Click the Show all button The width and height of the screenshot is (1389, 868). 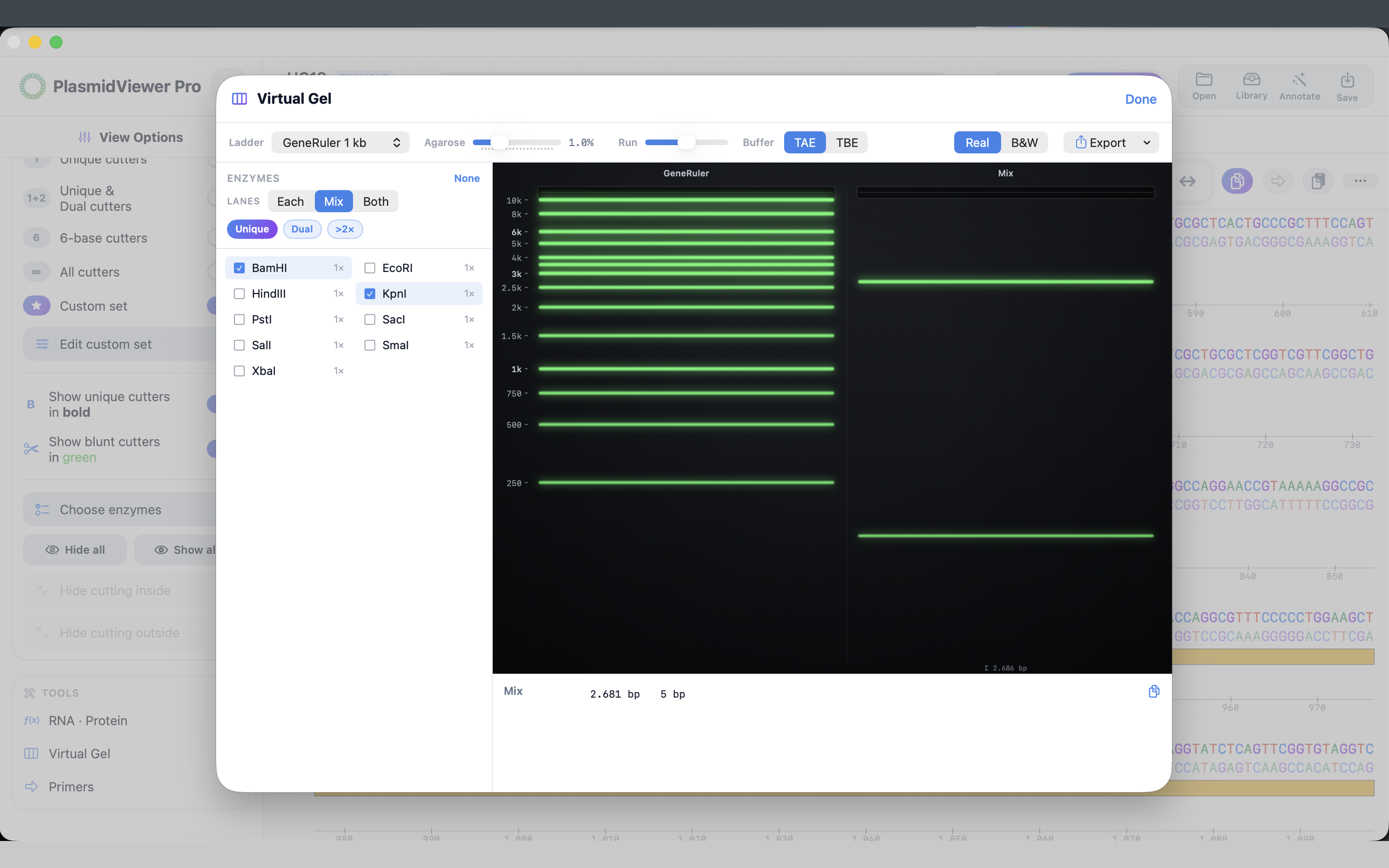click(175, 550)
